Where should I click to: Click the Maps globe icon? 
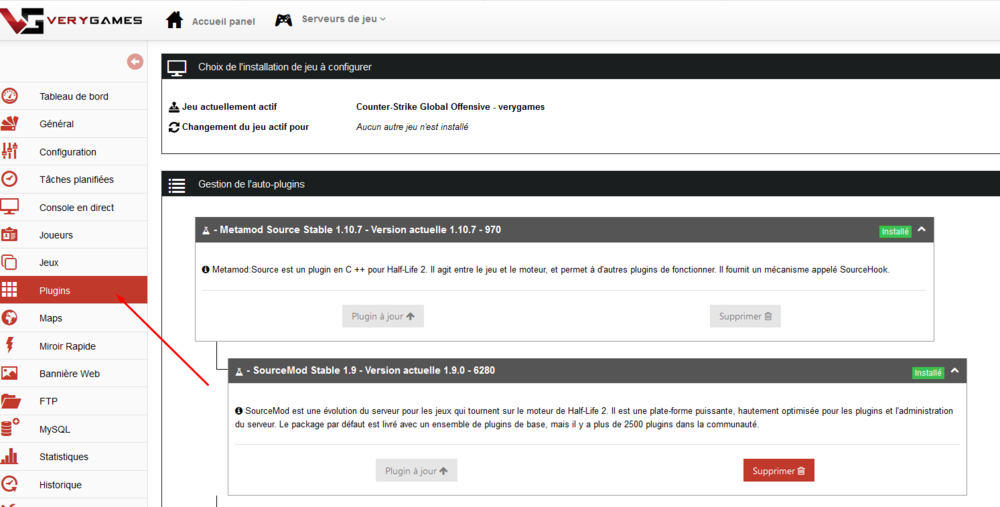point(10,318)
